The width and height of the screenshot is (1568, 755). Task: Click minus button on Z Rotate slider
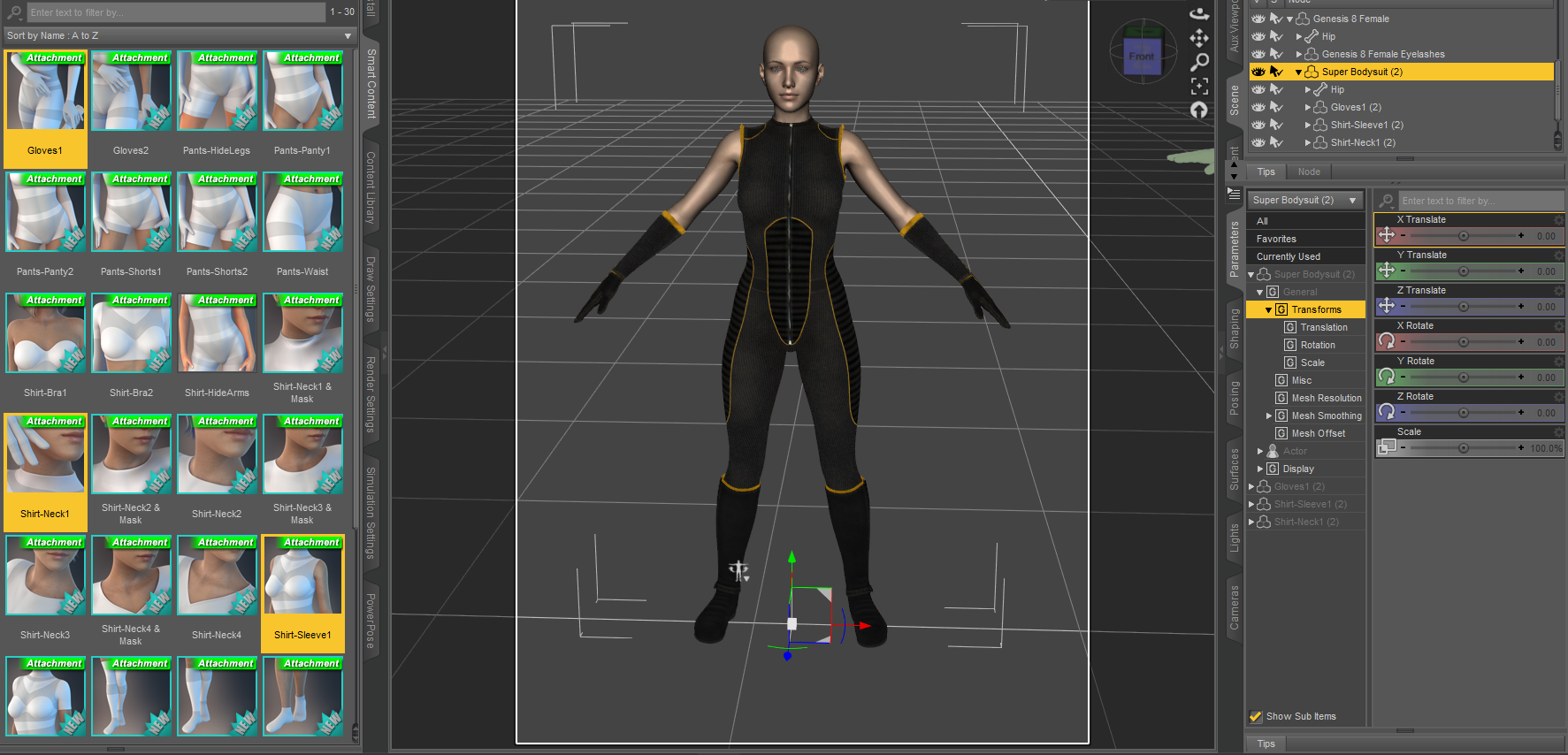tap(1404, 413)
